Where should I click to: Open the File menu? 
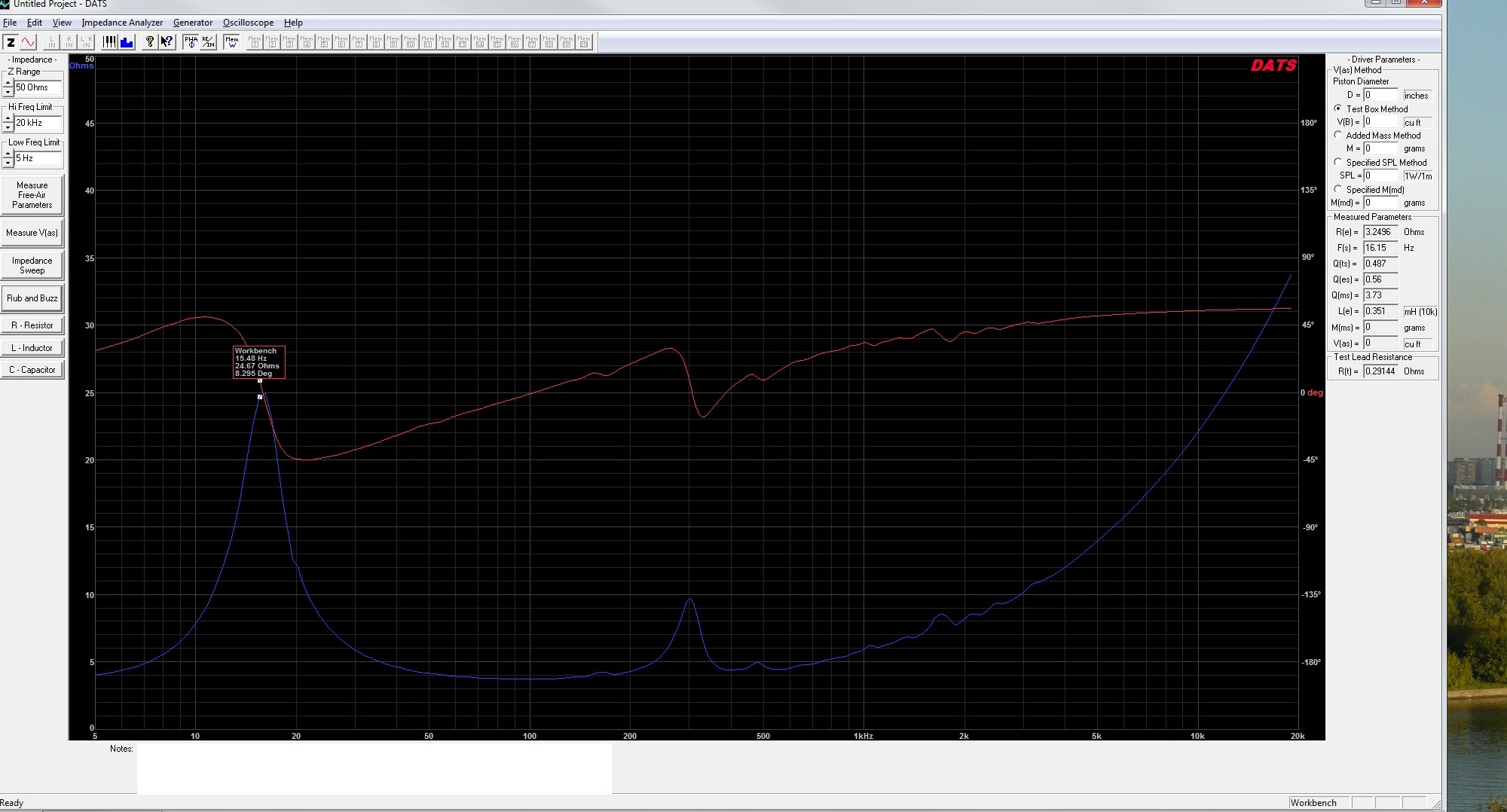point(10,23)
